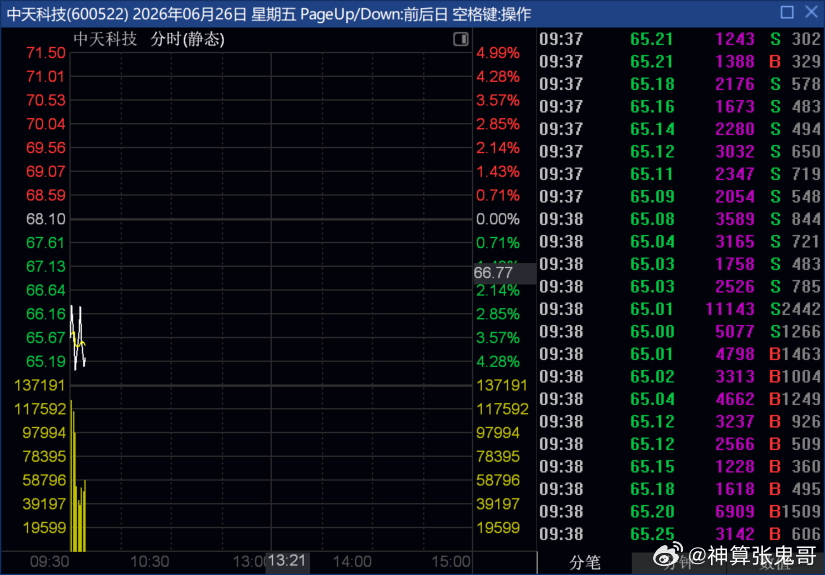The width and height of the screenshot is (825, 575).
Task: Click the 分时(静态) chart mode label
Action: 187,39
